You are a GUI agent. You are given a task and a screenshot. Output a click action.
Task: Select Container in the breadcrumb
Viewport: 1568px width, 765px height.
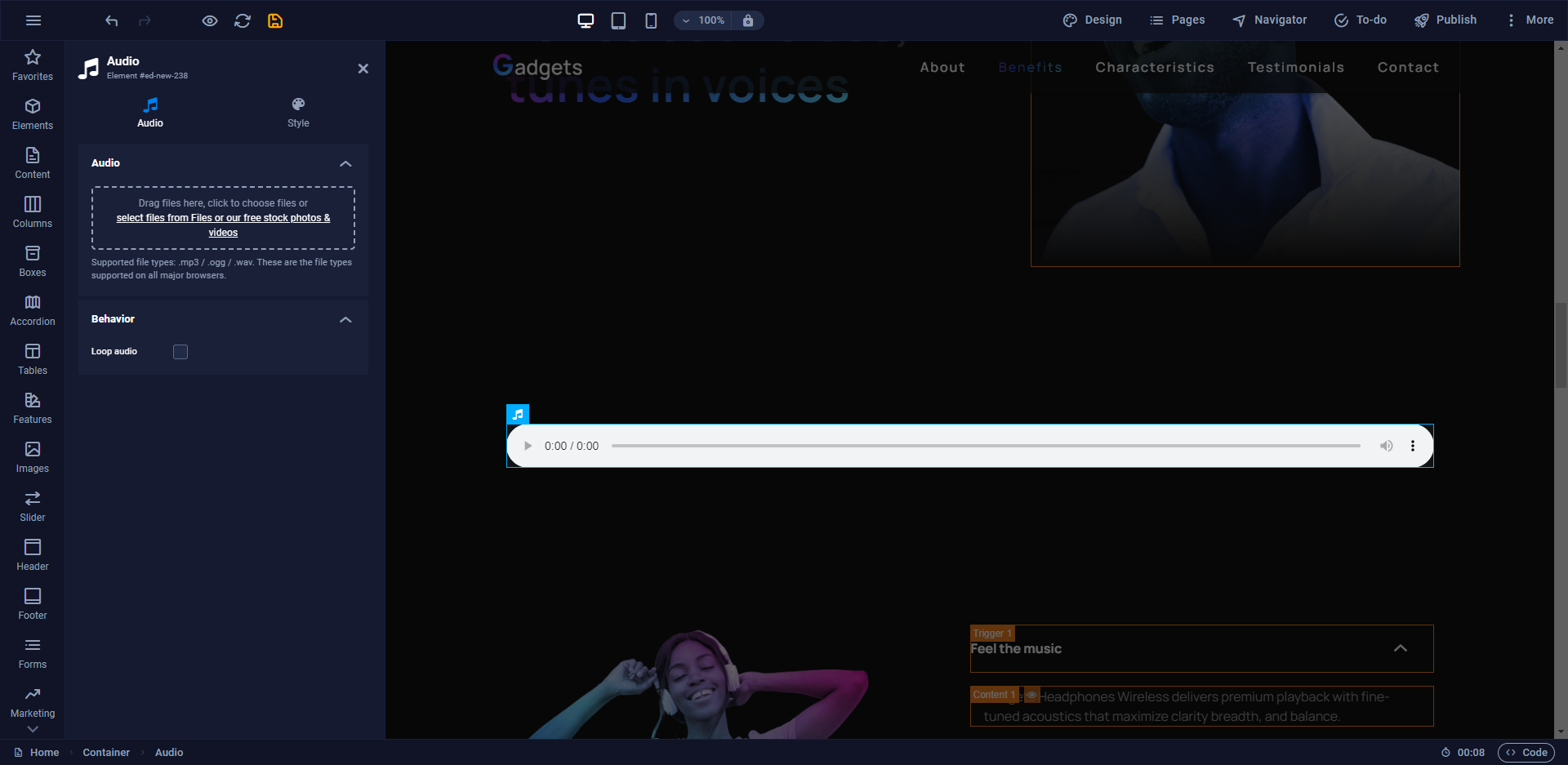106,753
